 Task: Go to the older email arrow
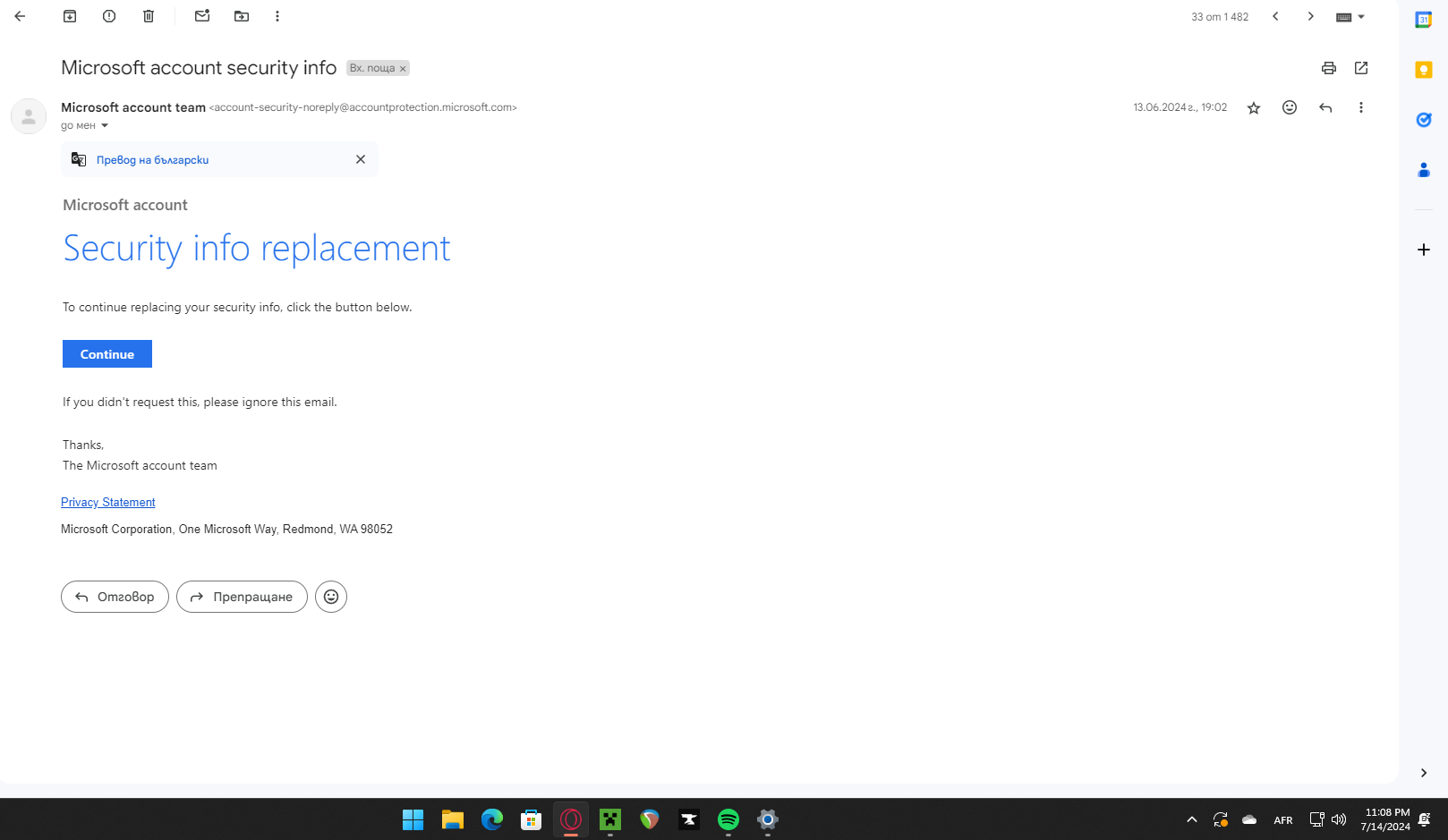point(1310,16)
